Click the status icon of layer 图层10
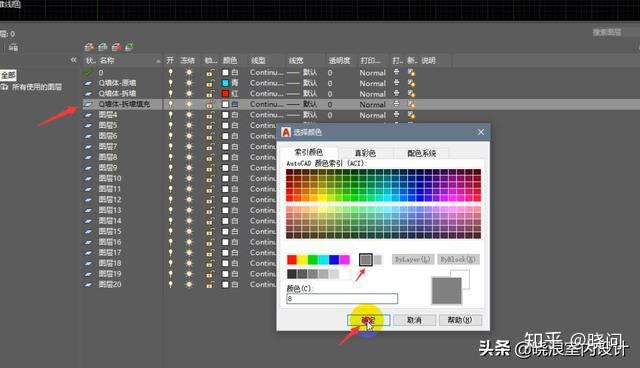640x368 pixels. pos(88,179)
